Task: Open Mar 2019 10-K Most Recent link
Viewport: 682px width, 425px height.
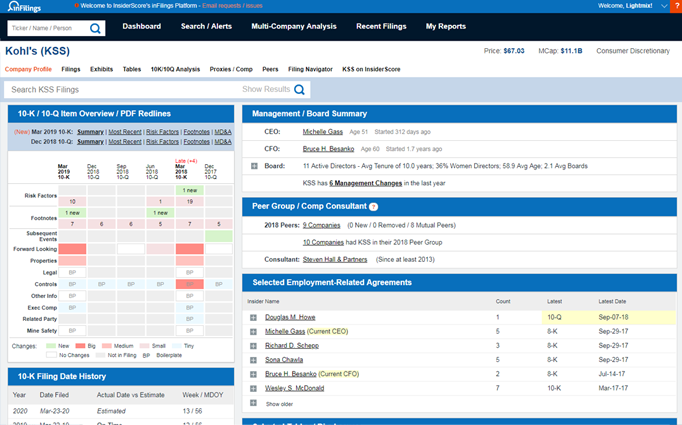Action: coord(125,132)
